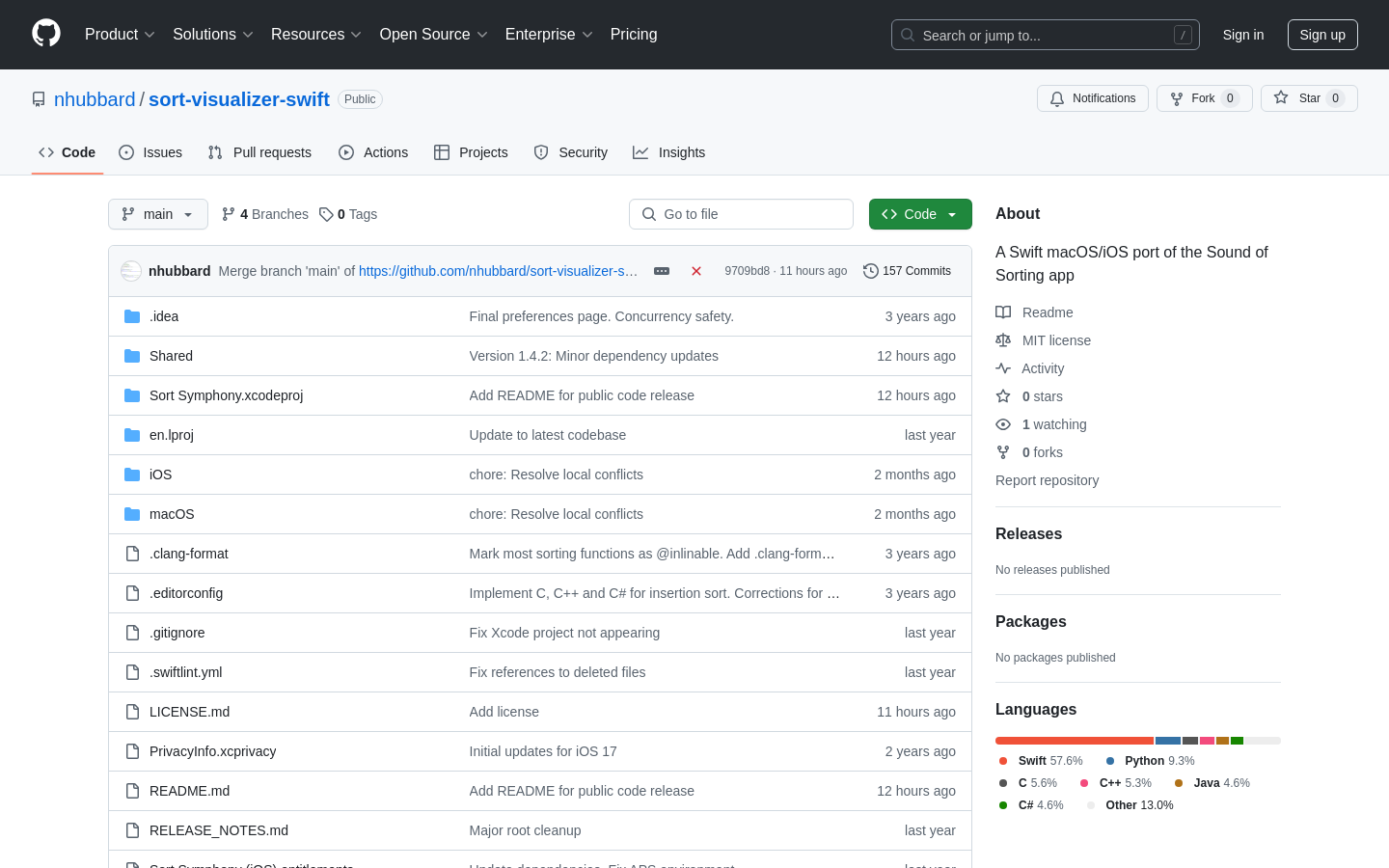Click the search magnifier in top bar

pyautogui.click(x=908, y=35)
